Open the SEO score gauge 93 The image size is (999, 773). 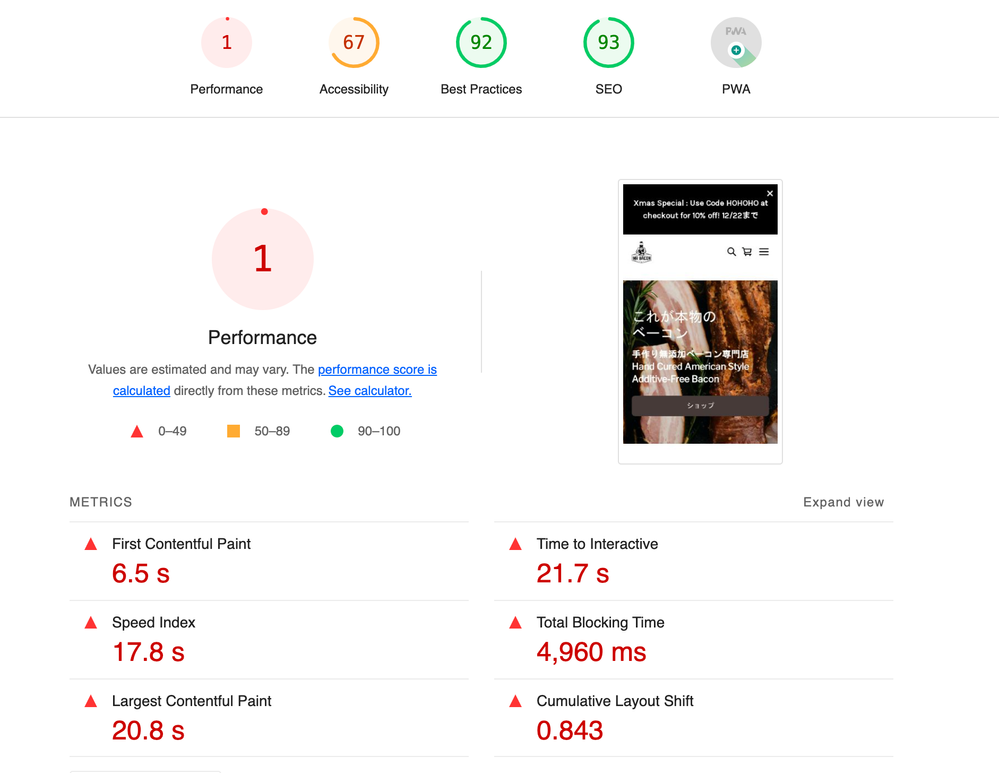tap(608, 43)
